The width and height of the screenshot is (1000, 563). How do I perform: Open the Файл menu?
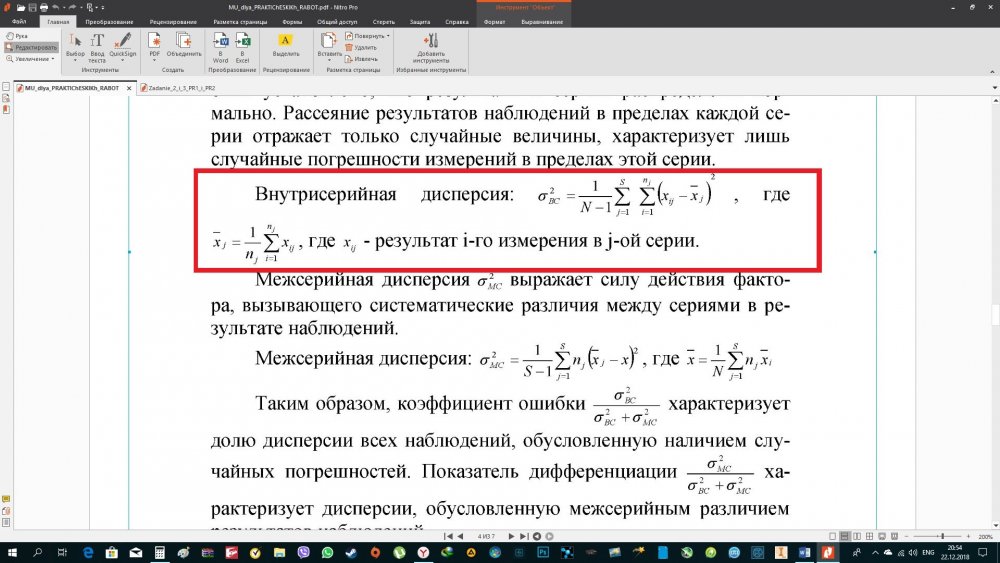point(18,22)
